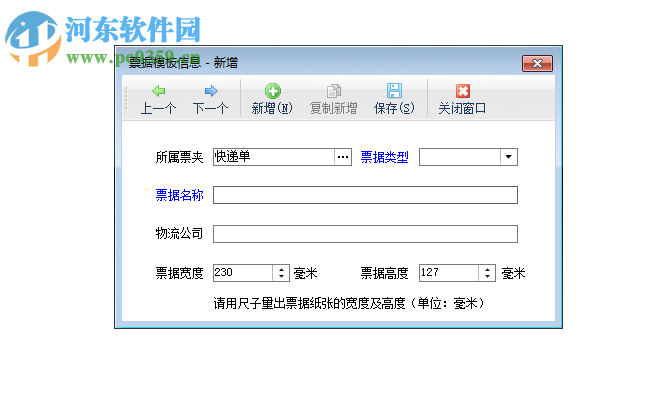Decrease 票据高度 with the down spinner

coord(487,277)
